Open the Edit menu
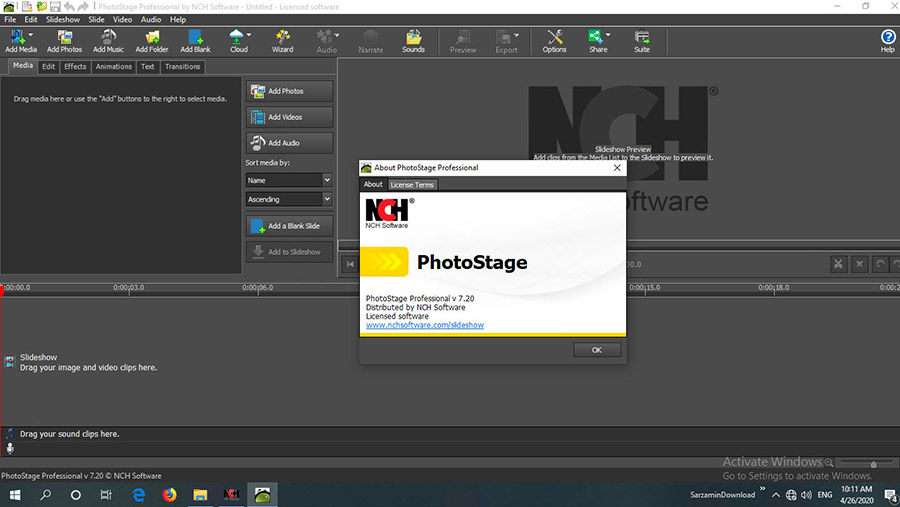Image resolution: width=900 pixels, height=507 pixels. [x=31, y=20]
